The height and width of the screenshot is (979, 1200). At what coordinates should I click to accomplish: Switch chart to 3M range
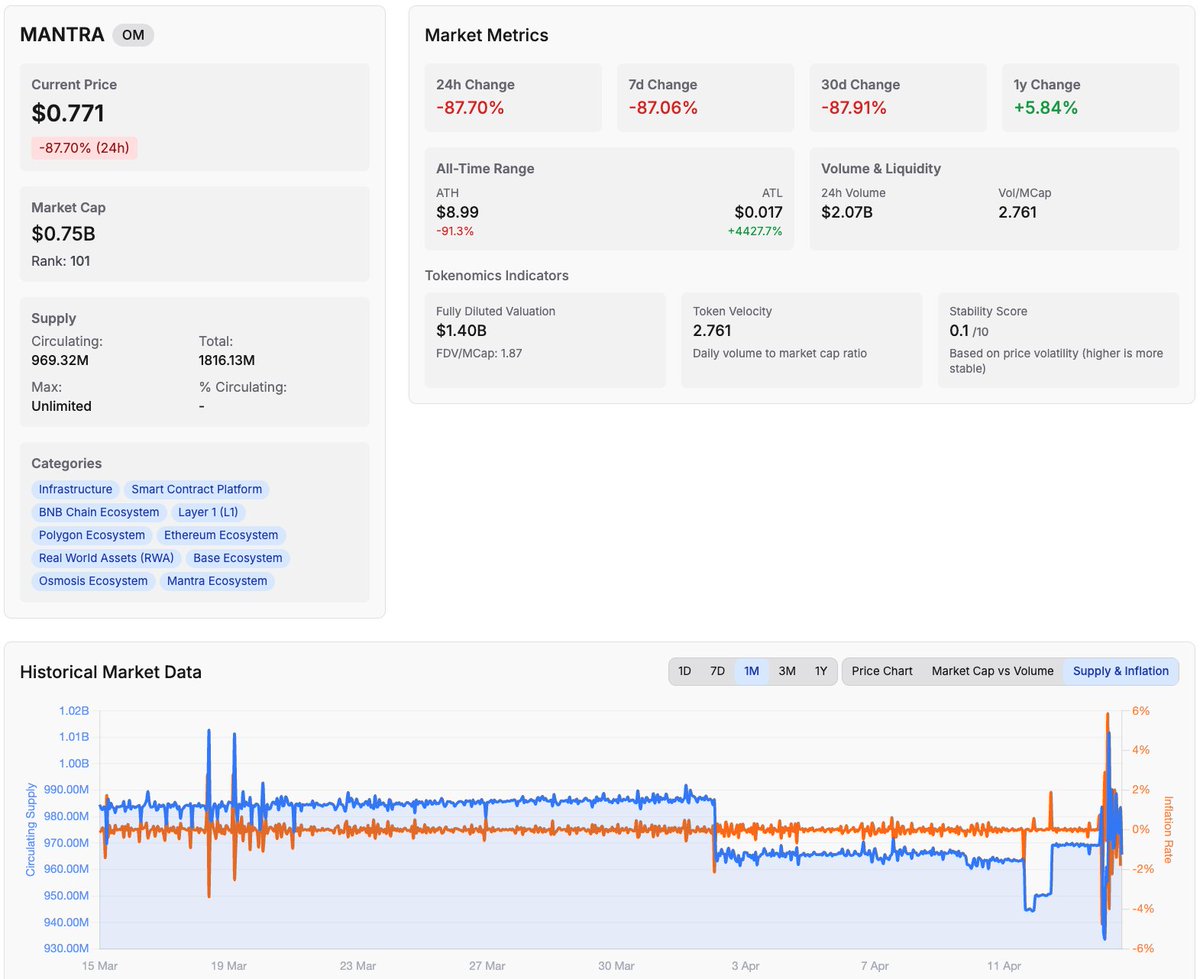[x=787, y=671]
